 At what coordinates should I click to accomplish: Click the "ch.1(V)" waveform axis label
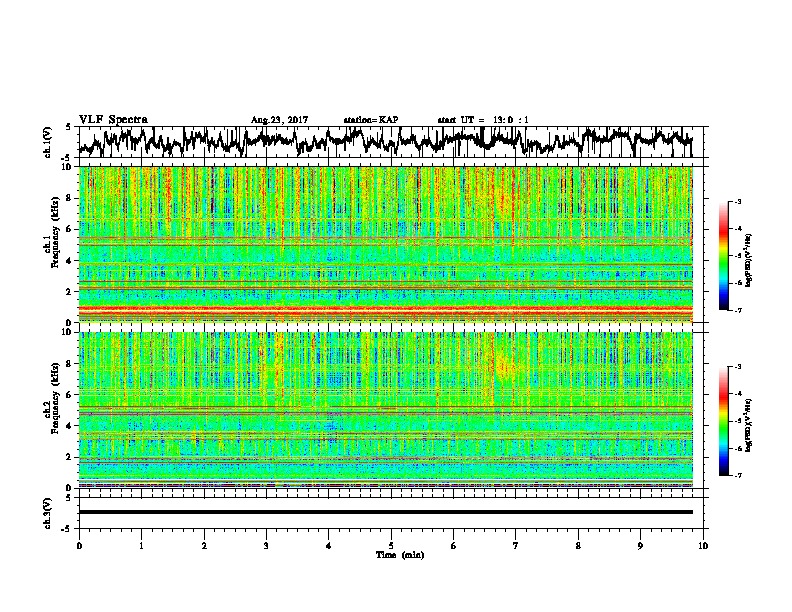coord(47,142)
